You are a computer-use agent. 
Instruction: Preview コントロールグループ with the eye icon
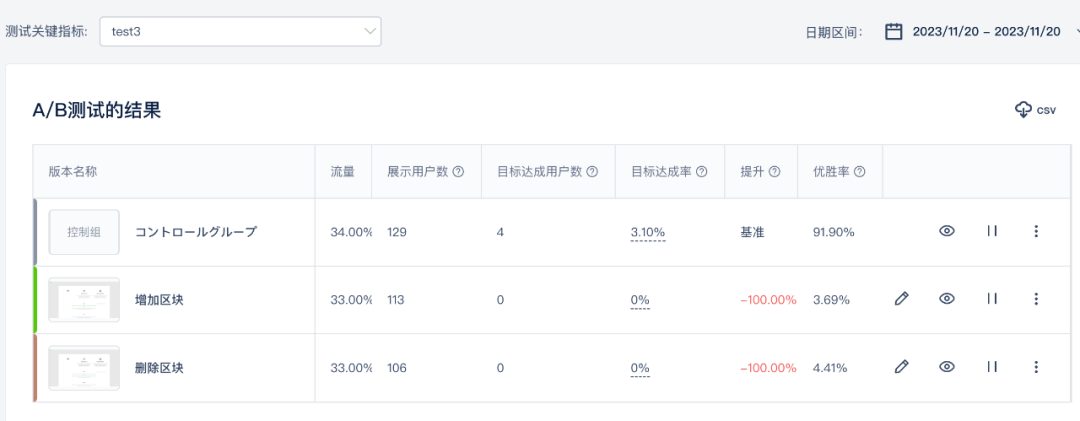click(946, 231)
